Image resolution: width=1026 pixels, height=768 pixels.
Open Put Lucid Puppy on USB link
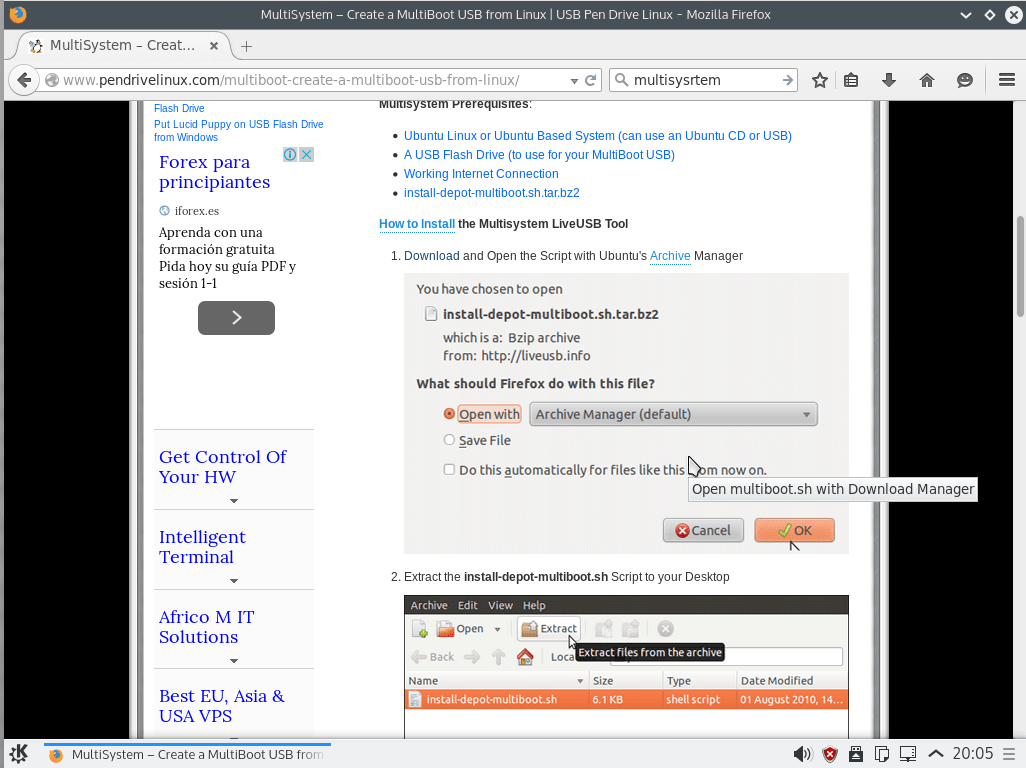coord(238,131)
